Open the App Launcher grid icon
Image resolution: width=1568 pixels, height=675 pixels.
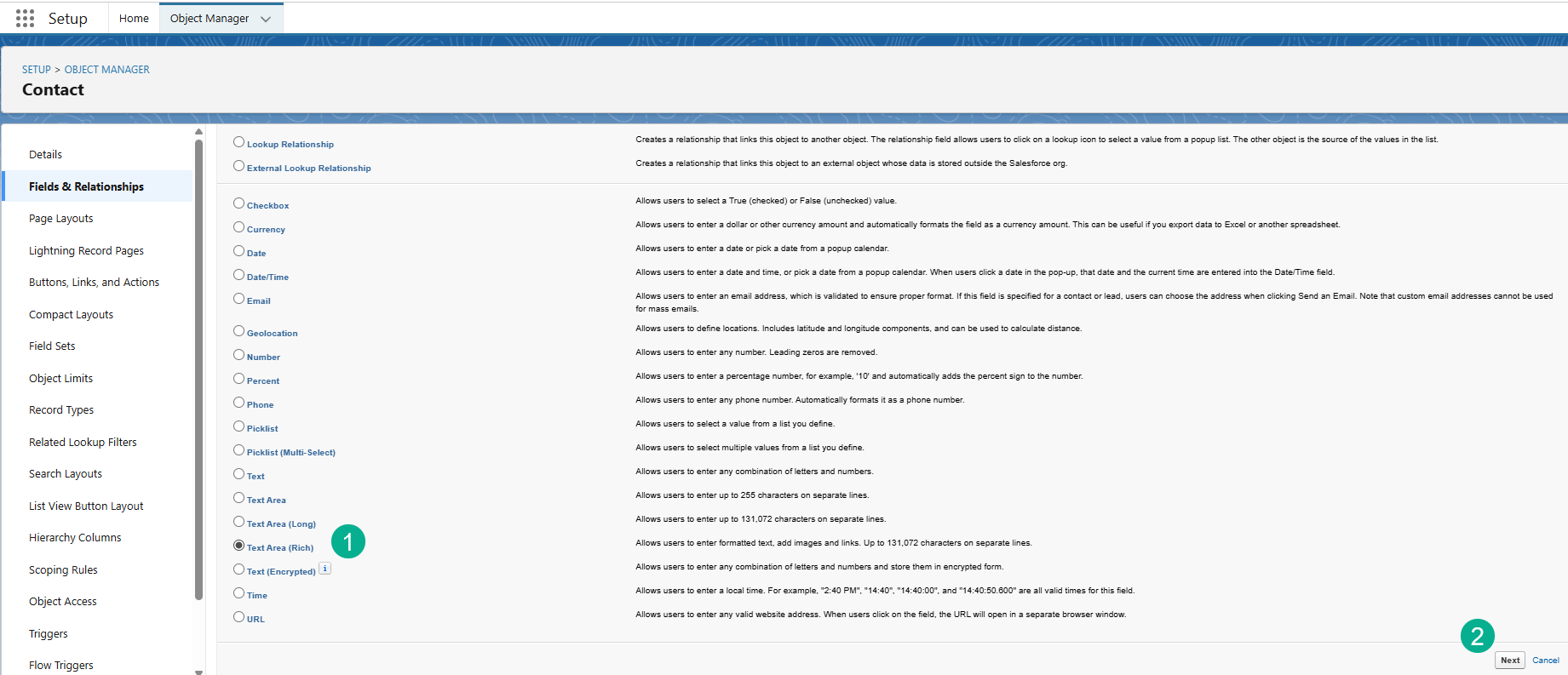[x=25, y=18]
